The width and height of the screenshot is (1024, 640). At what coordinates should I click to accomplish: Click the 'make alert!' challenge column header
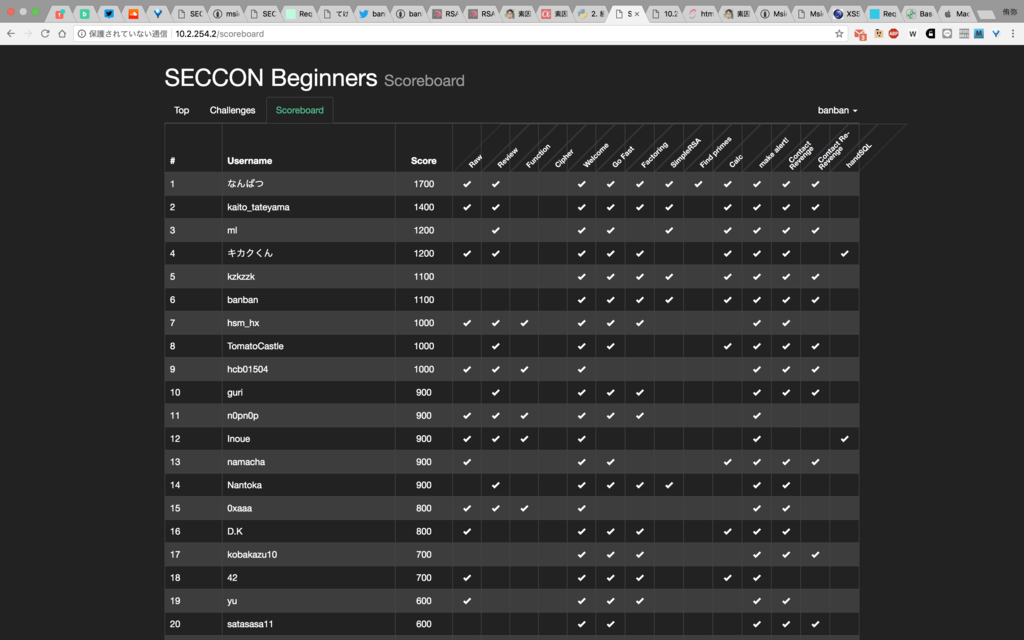[773, 153]
